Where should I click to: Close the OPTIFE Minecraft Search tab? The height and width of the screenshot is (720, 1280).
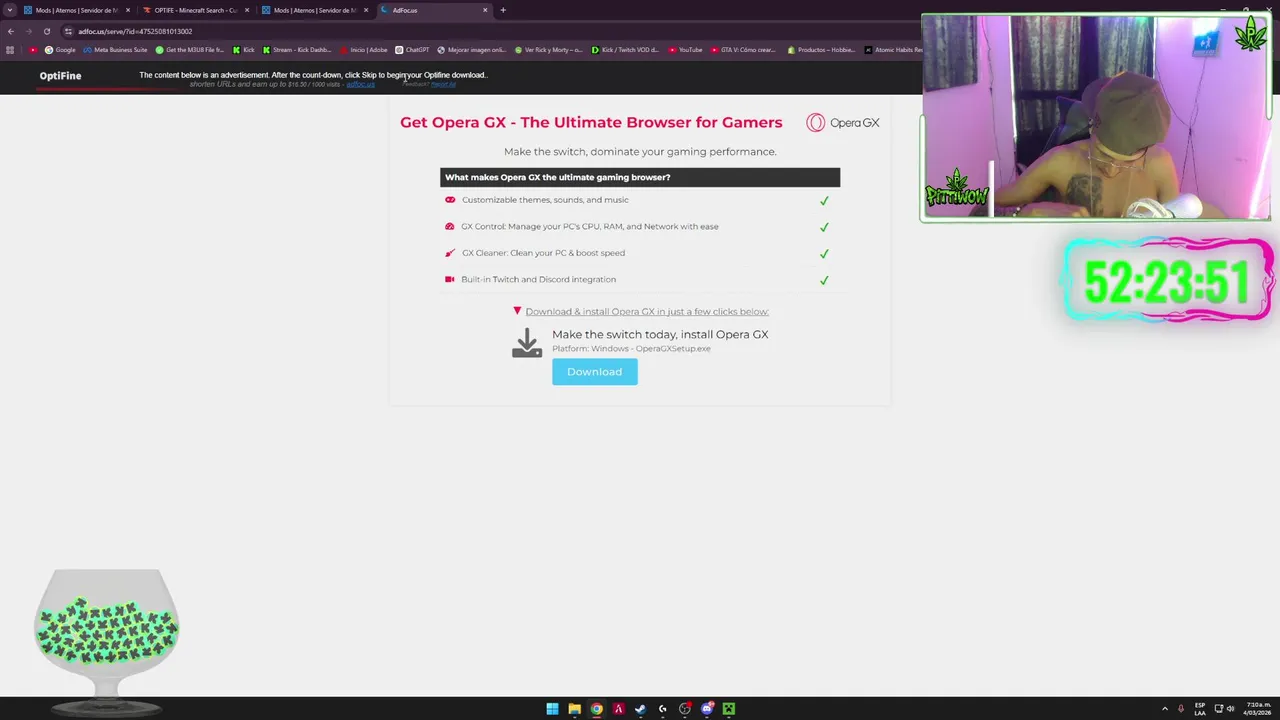pyautogui.click(x=247, y=10)
